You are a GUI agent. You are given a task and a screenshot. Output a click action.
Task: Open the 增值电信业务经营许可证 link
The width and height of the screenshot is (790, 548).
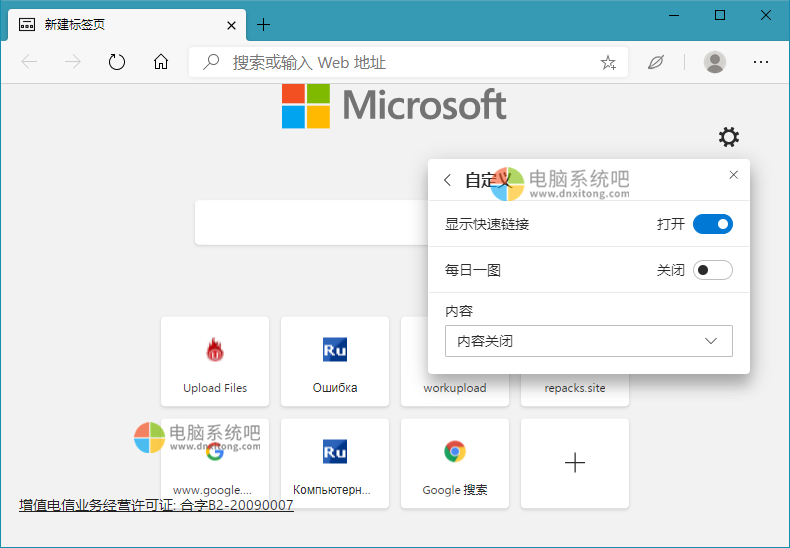(156, 505)
